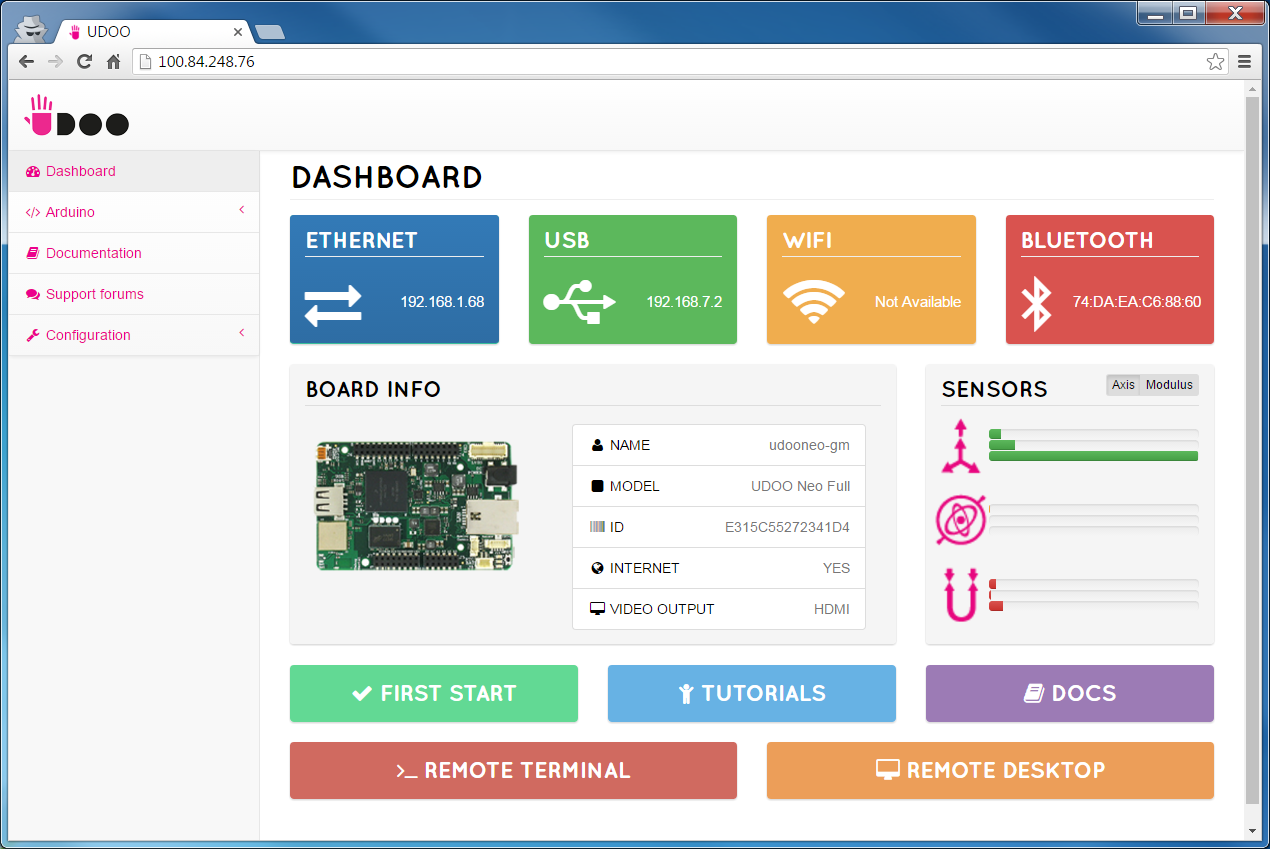
Task: Click the incognito user icon
Action: [x=33, y=29]
